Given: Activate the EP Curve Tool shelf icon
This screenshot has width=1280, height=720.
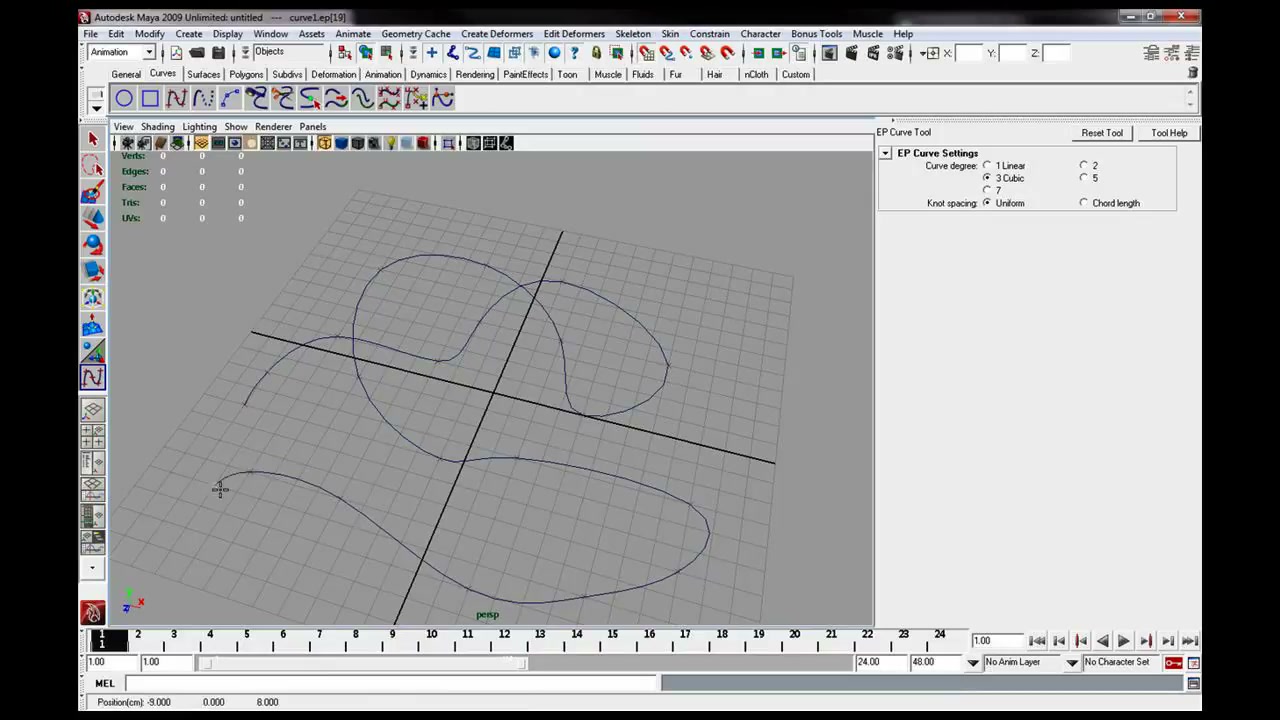Looking at the screenshot, I should tap(176, 98).
